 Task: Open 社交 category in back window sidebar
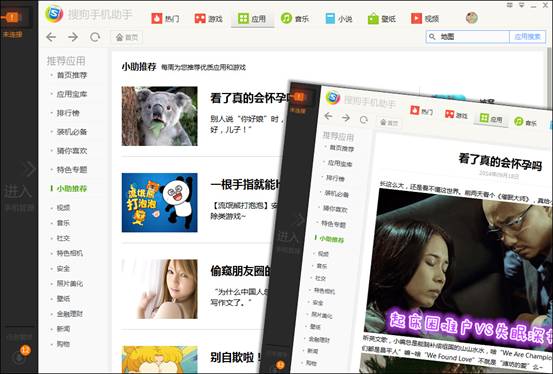coord(63,238)
